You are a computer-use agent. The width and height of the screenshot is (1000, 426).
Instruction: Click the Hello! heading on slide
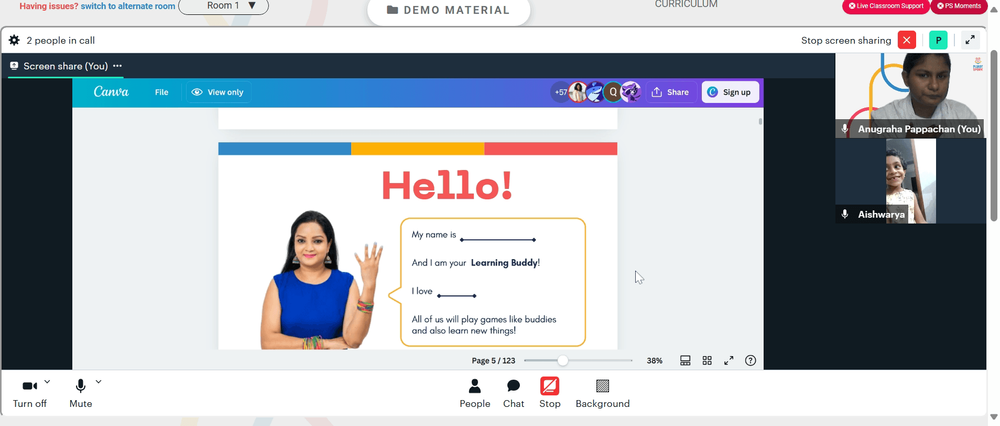(447, 186)
